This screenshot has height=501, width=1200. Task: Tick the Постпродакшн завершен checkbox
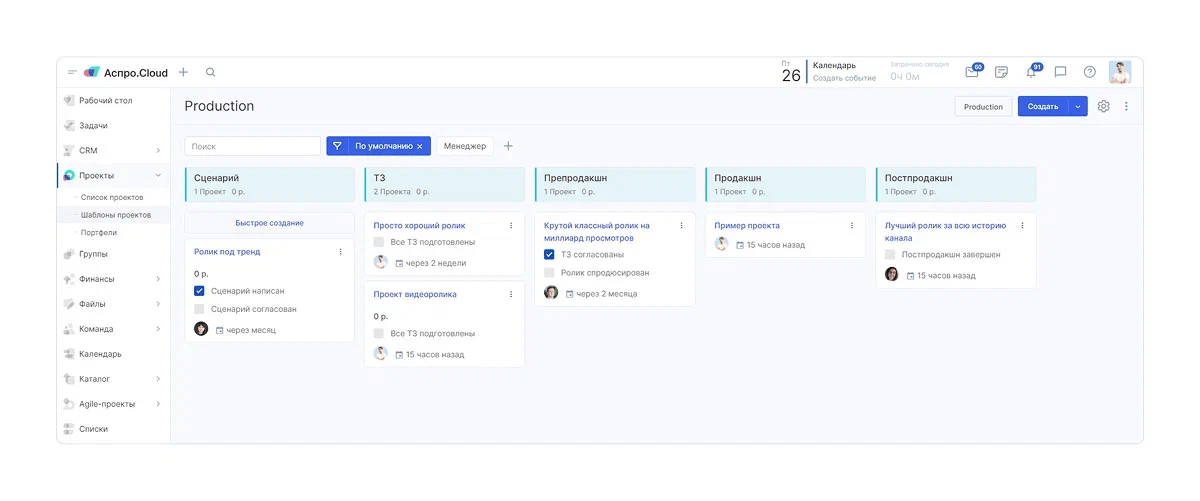pyautogui.click(x=891, y=254)
